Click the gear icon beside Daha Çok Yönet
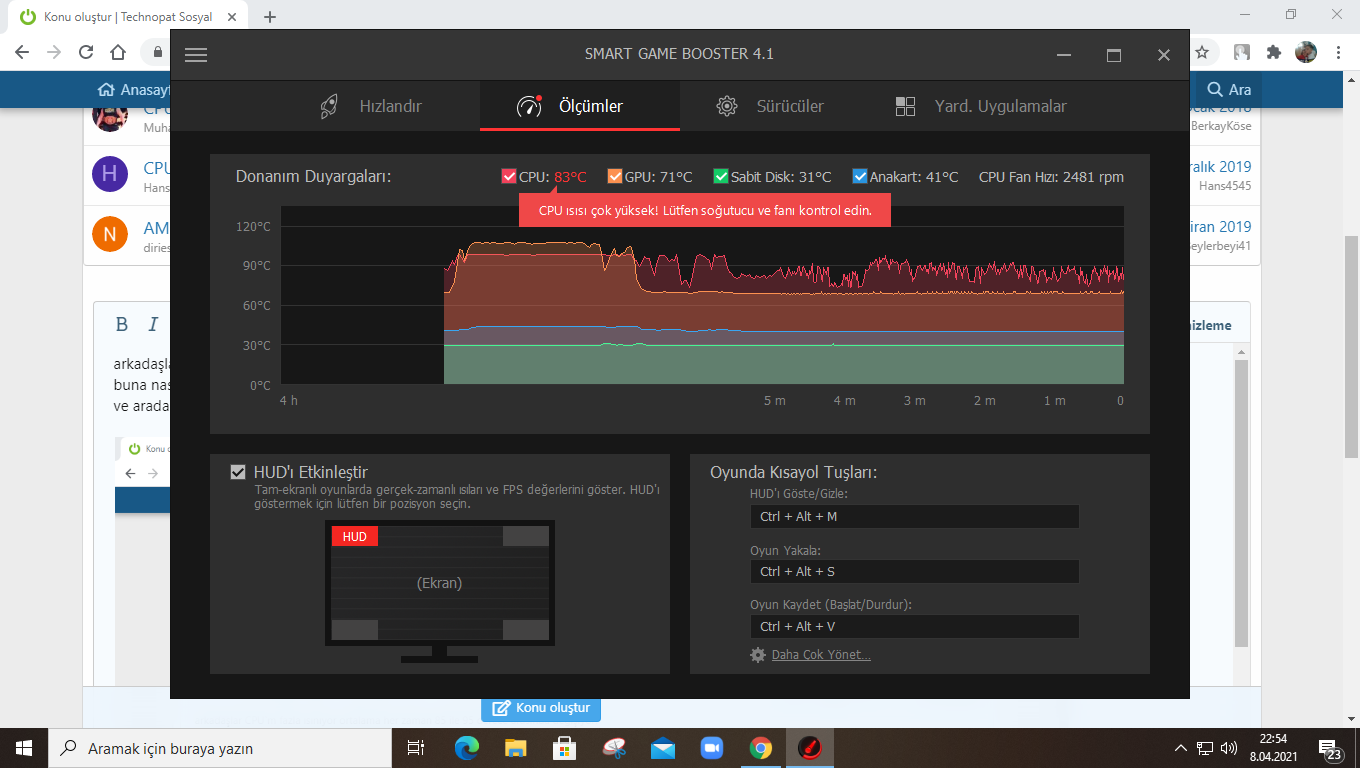The height and width of the screenshot is (768, 1360). 758,655
